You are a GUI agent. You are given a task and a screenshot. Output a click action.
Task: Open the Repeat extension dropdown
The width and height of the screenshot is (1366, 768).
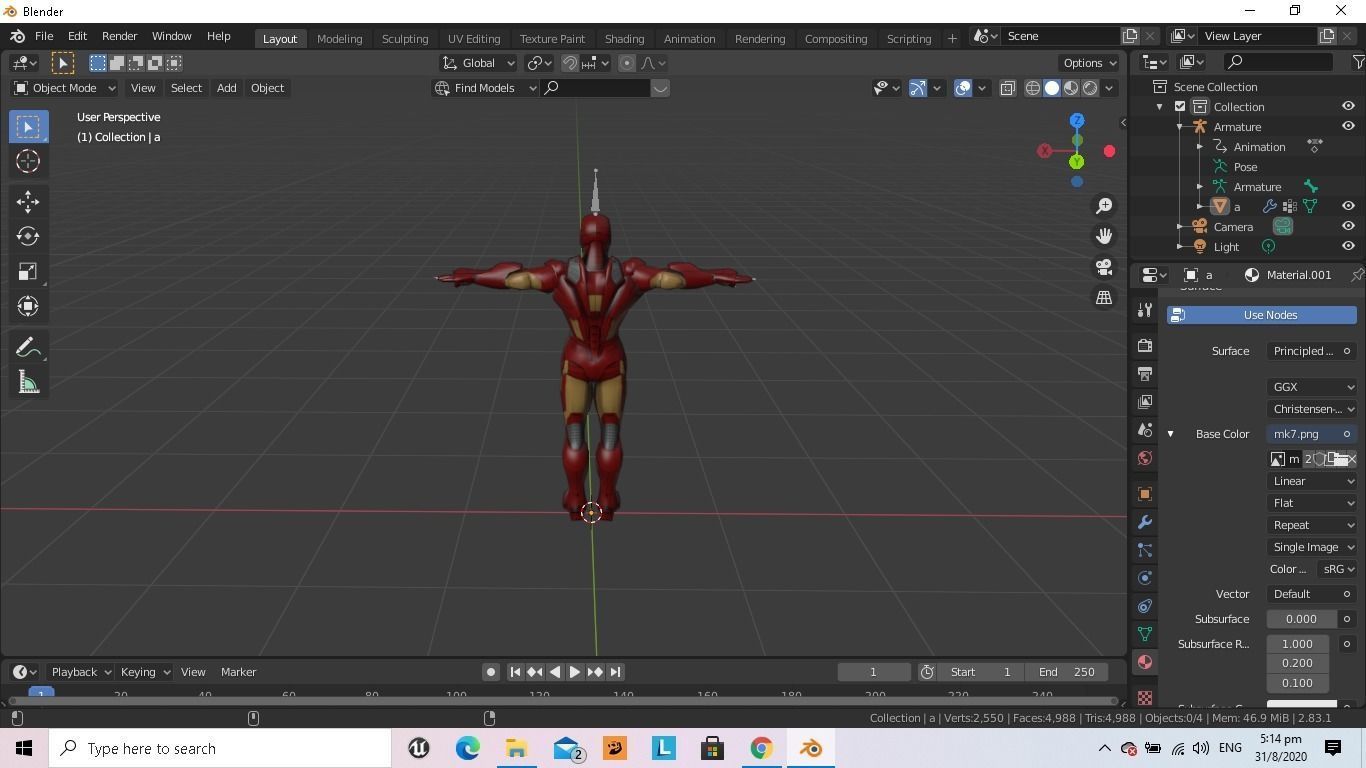[x=1312, y=525]
